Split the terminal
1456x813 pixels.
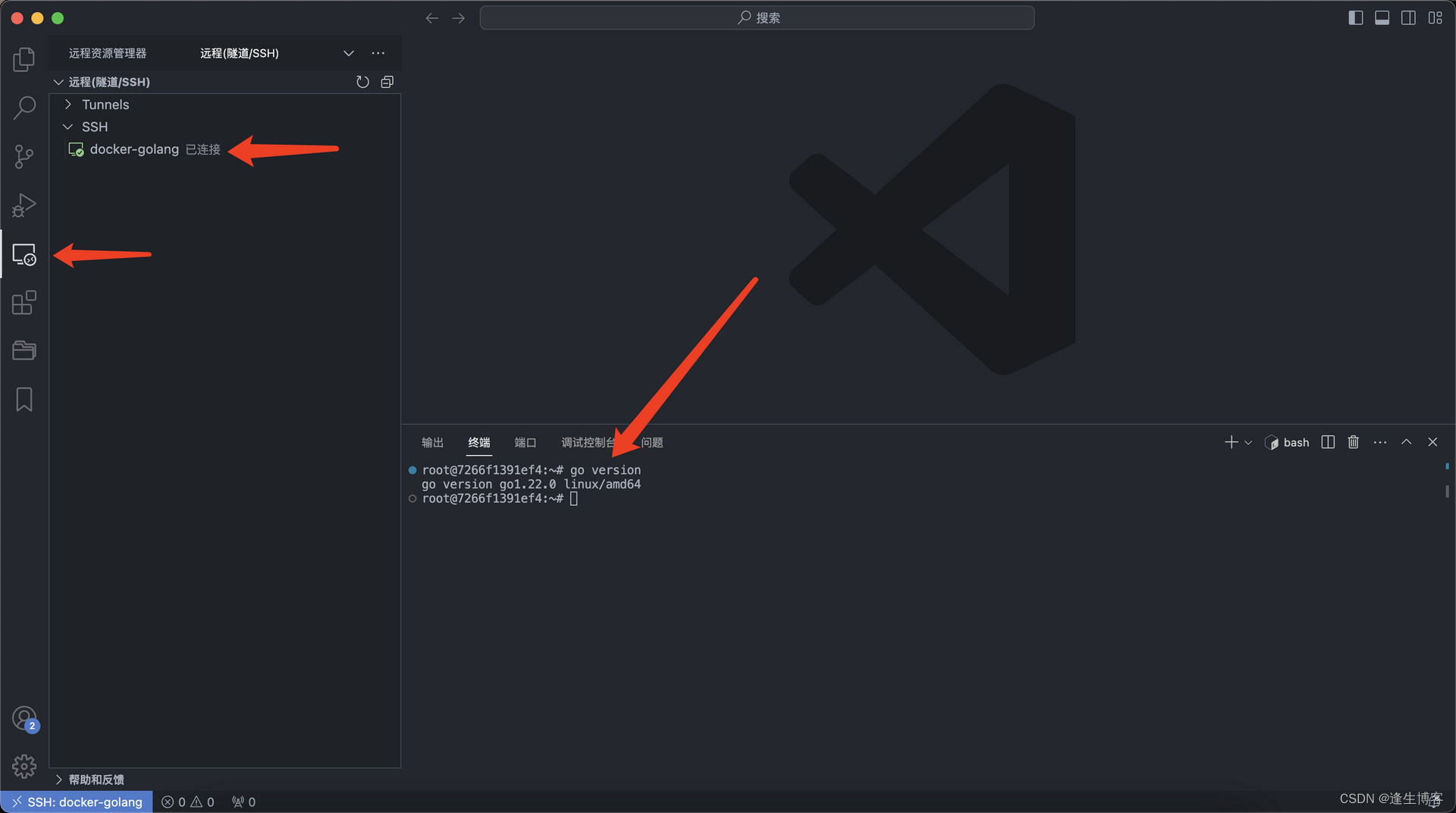click(x=1328, y=442)
